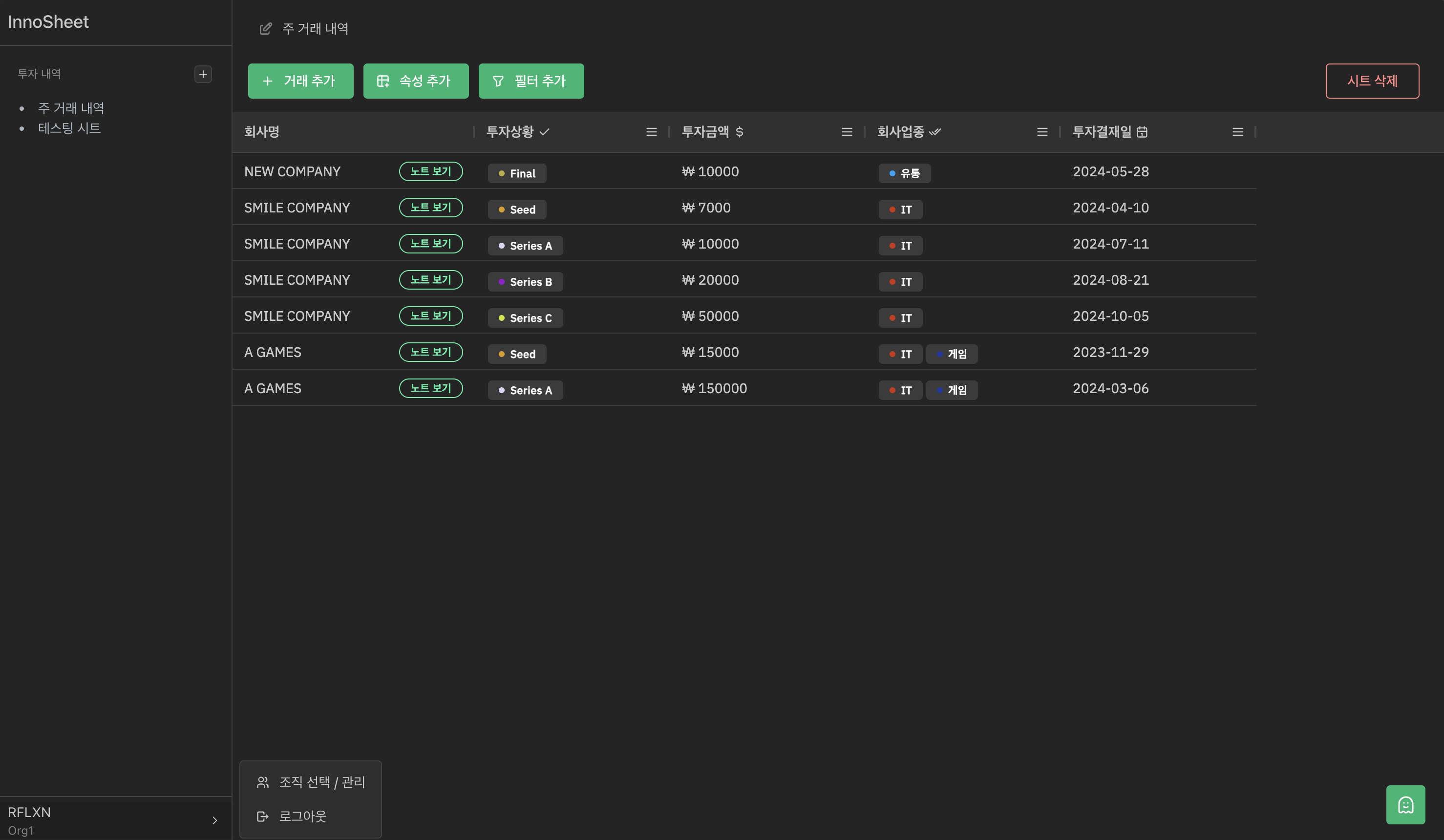The width and height of the screenshot is (1444, 840).
Task: Open the 투자상황 column hamburger menu
Action: [x=651, y=132]
